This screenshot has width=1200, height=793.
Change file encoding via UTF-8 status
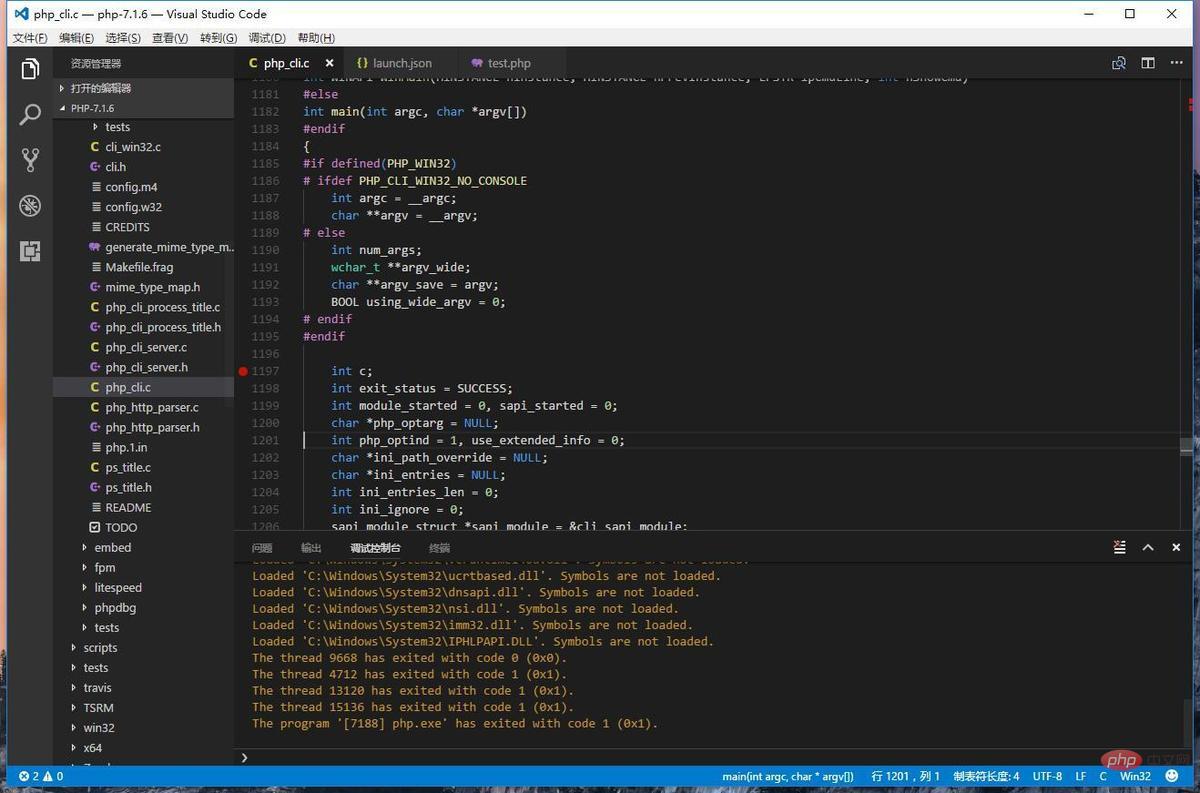[x=1047, y=776]
